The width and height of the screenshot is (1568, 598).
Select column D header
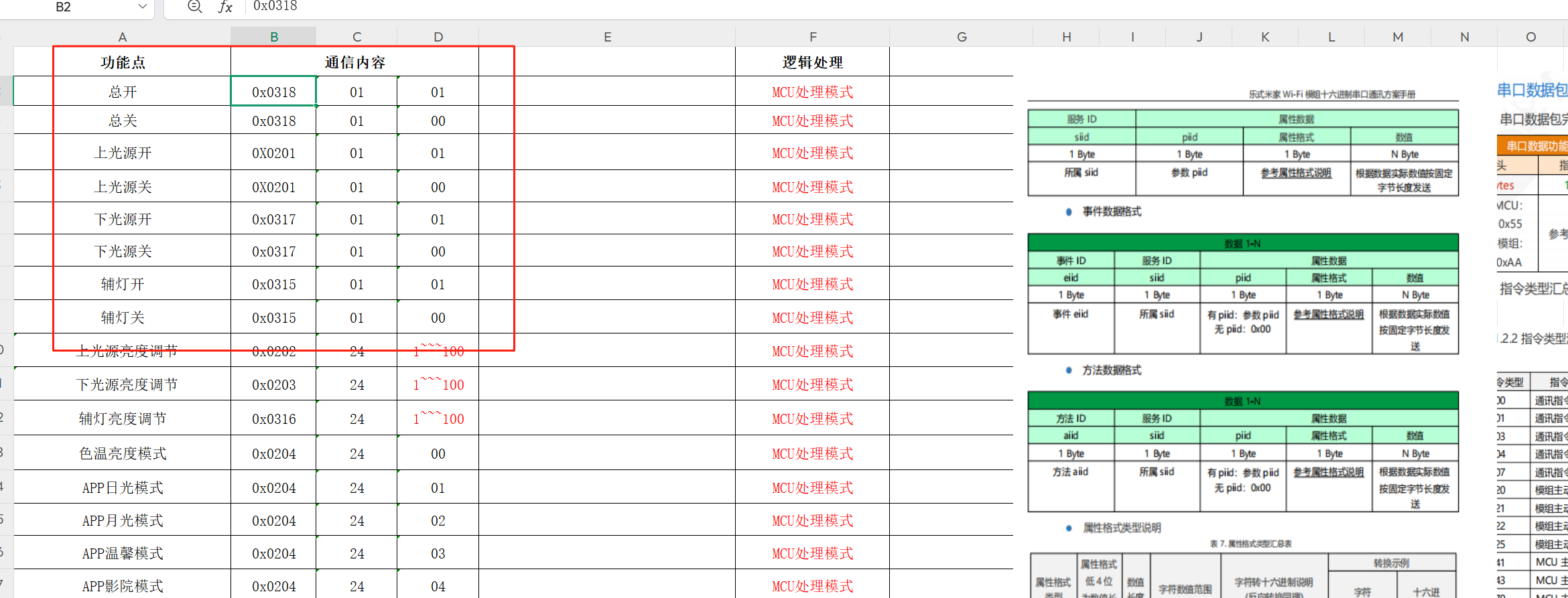438,37
